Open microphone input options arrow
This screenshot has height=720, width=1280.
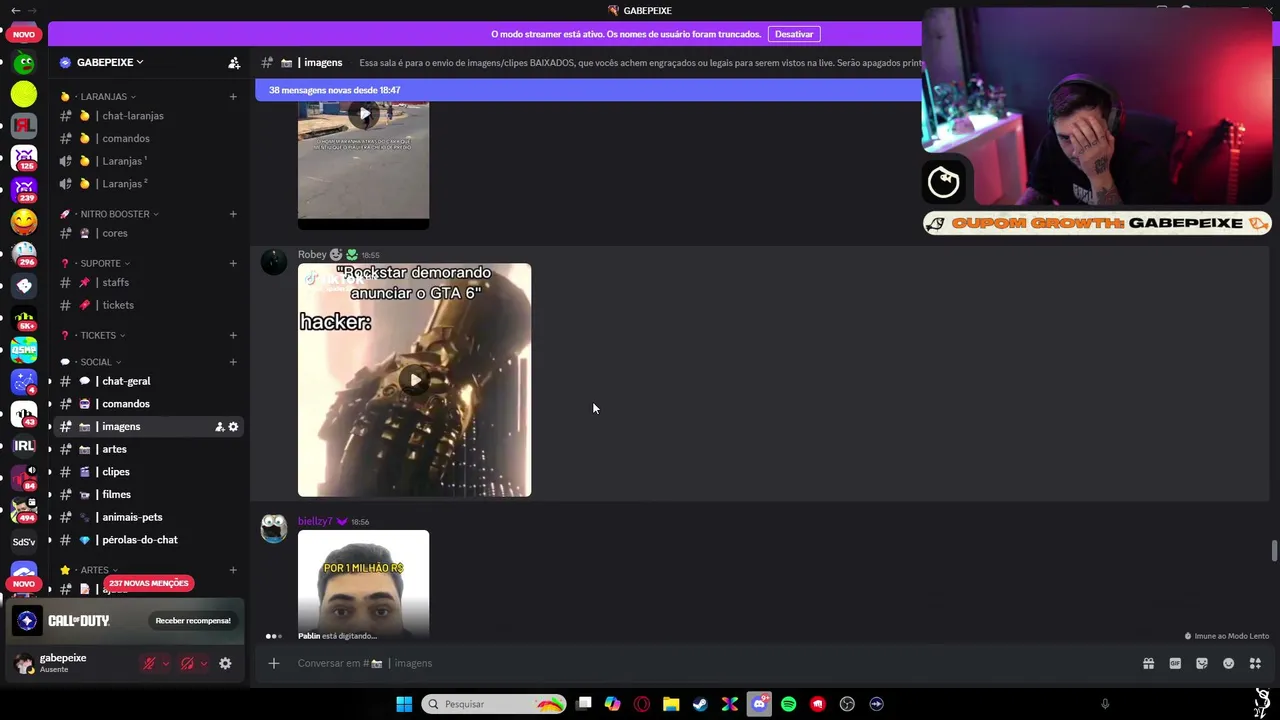[x=165, y=663]
